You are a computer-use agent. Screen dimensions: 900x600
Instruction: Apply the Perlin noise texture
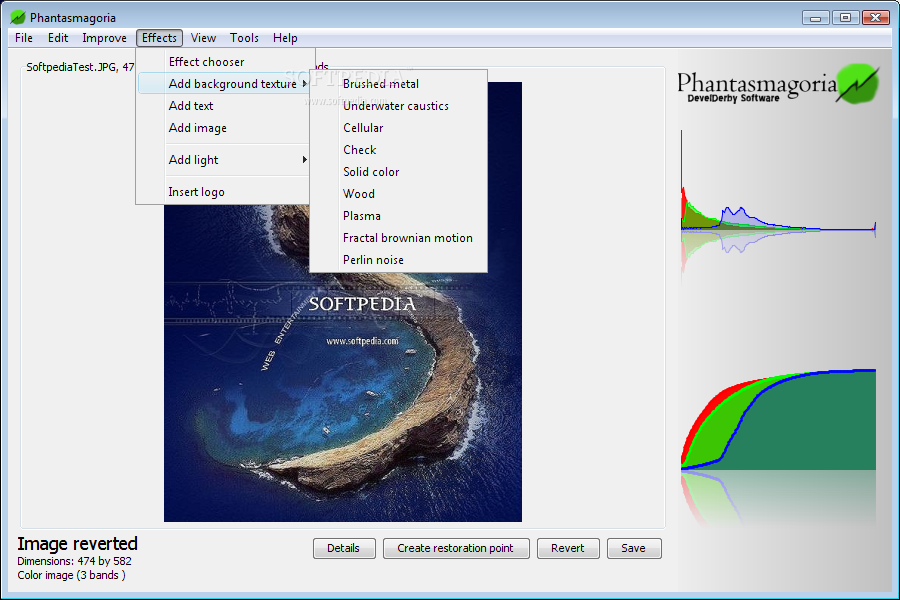click(x=398, y=260)
